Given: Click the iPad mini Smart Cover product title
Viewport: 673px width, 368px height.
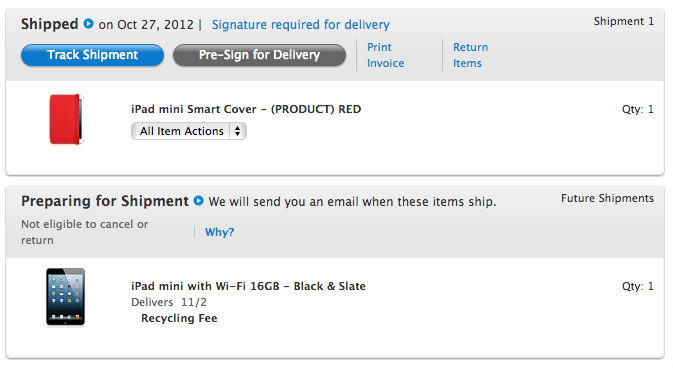Looking at the screenshot, I should tap(246, 109).
